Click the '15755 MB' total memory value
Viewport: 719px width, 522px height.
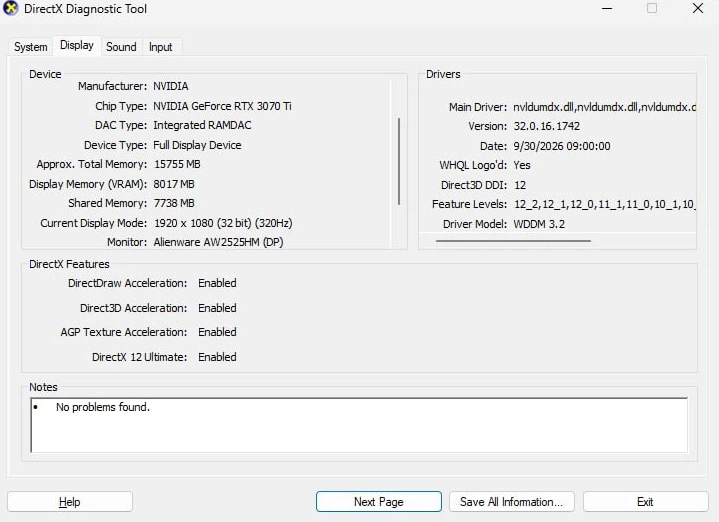pyautogui.click(x=177, y=164)
